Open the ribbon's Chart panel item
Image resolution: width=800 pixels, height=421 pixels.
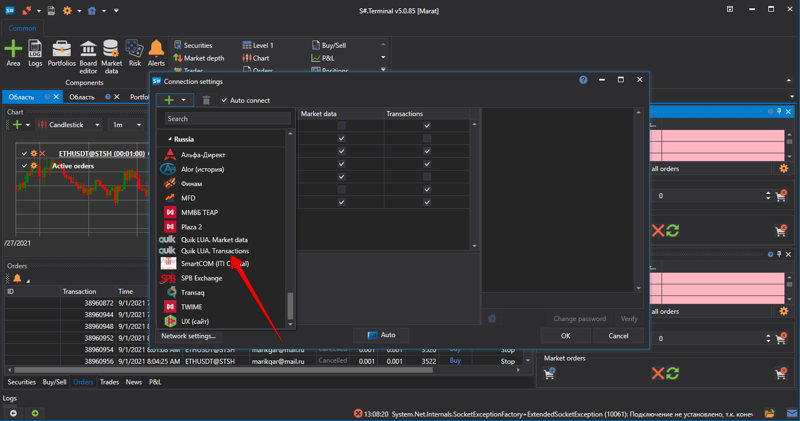256,58
